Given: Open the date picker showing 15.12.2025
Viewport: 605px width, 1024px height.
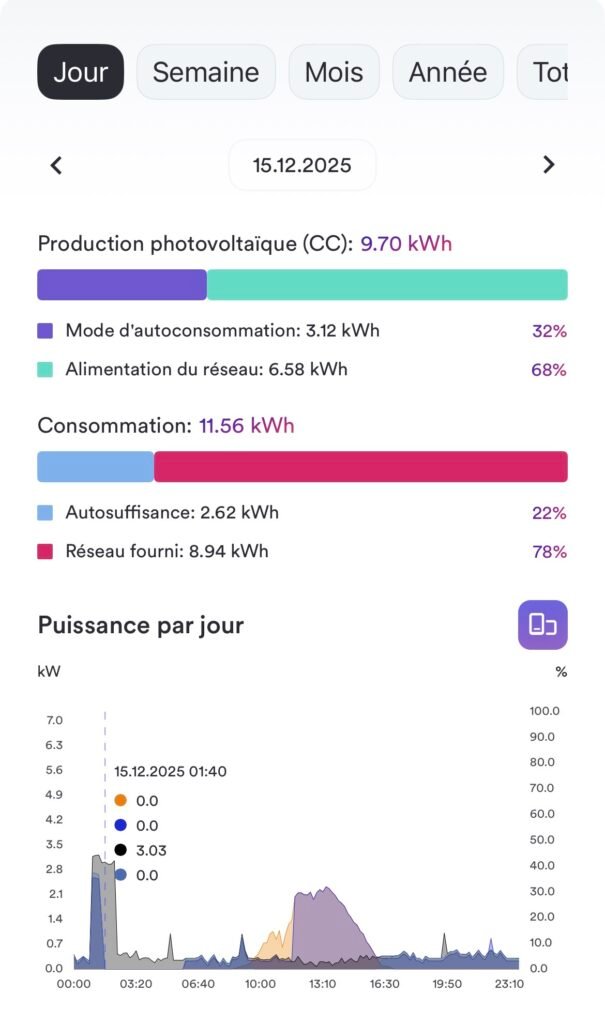Looking at the screenshot, I should click(302, 165).
